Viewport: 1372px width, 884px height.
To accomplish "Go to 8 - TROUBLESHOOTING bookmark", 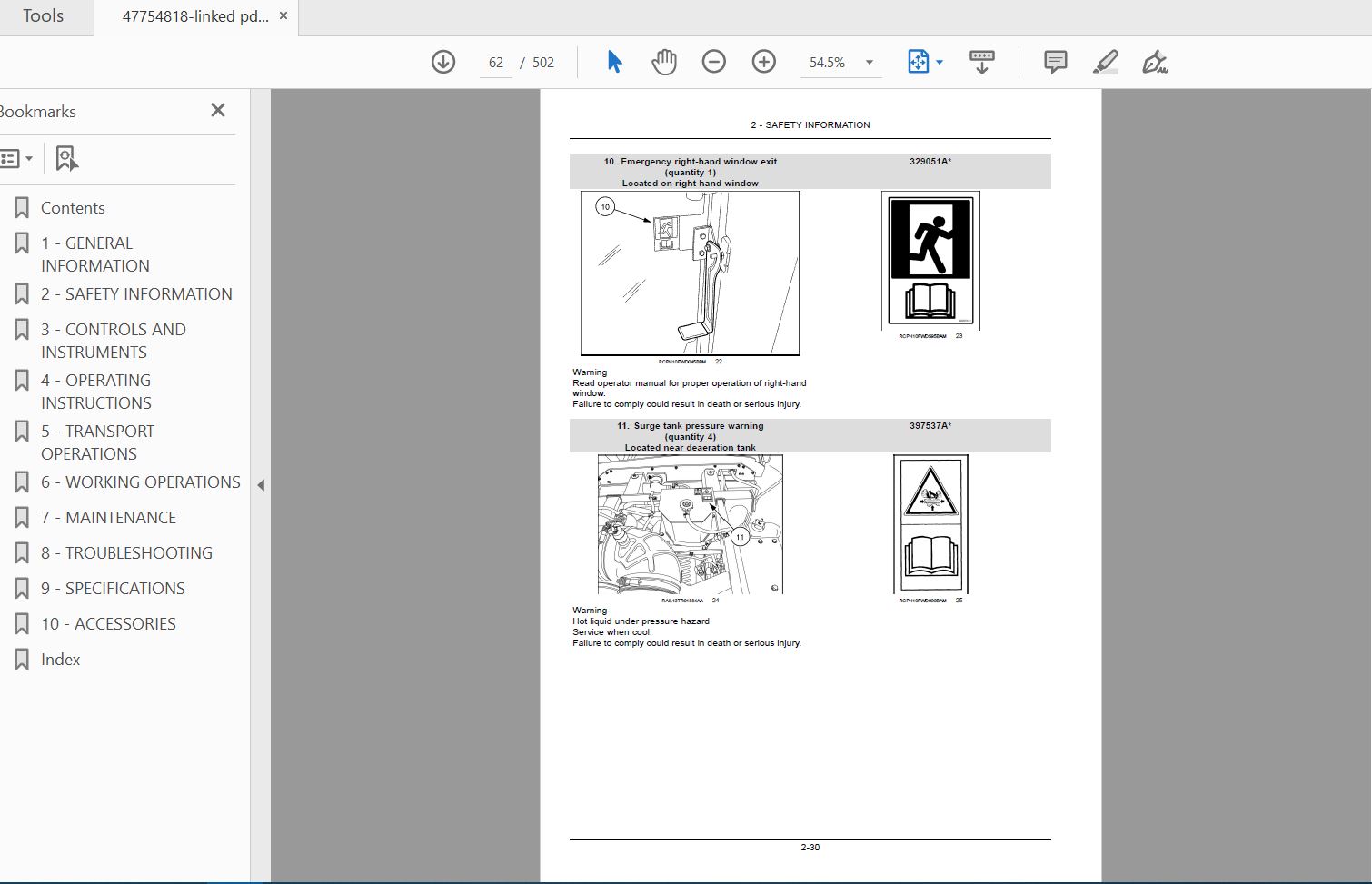I will pos(126,553).
